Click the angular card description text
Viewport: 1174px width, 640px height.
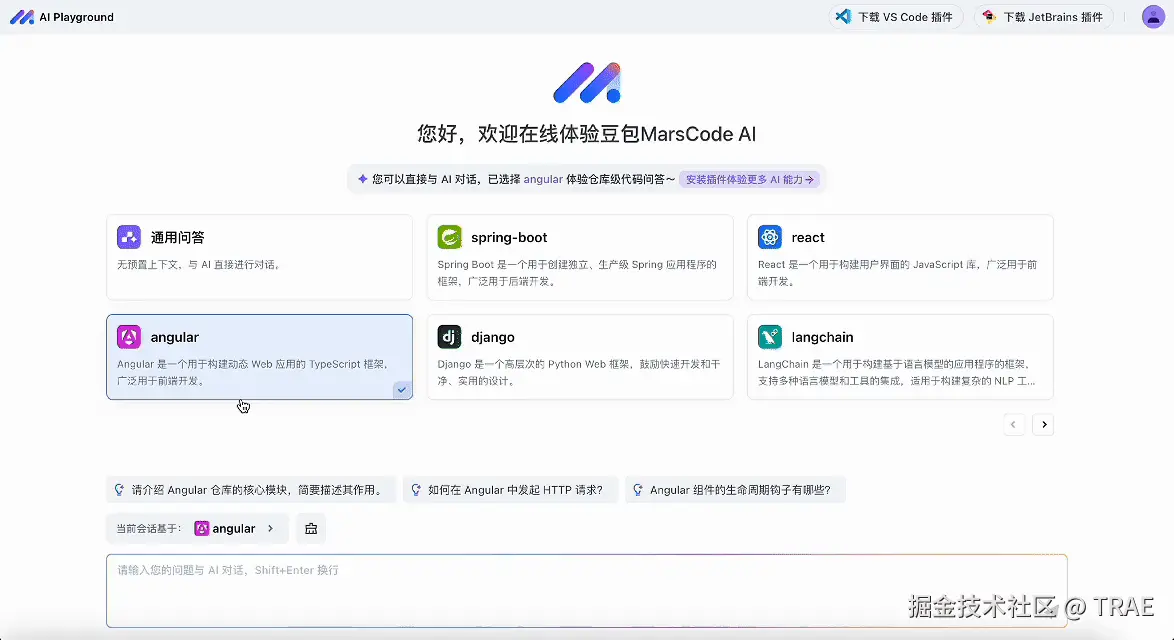pyautogui.click(x=253, y=372)
